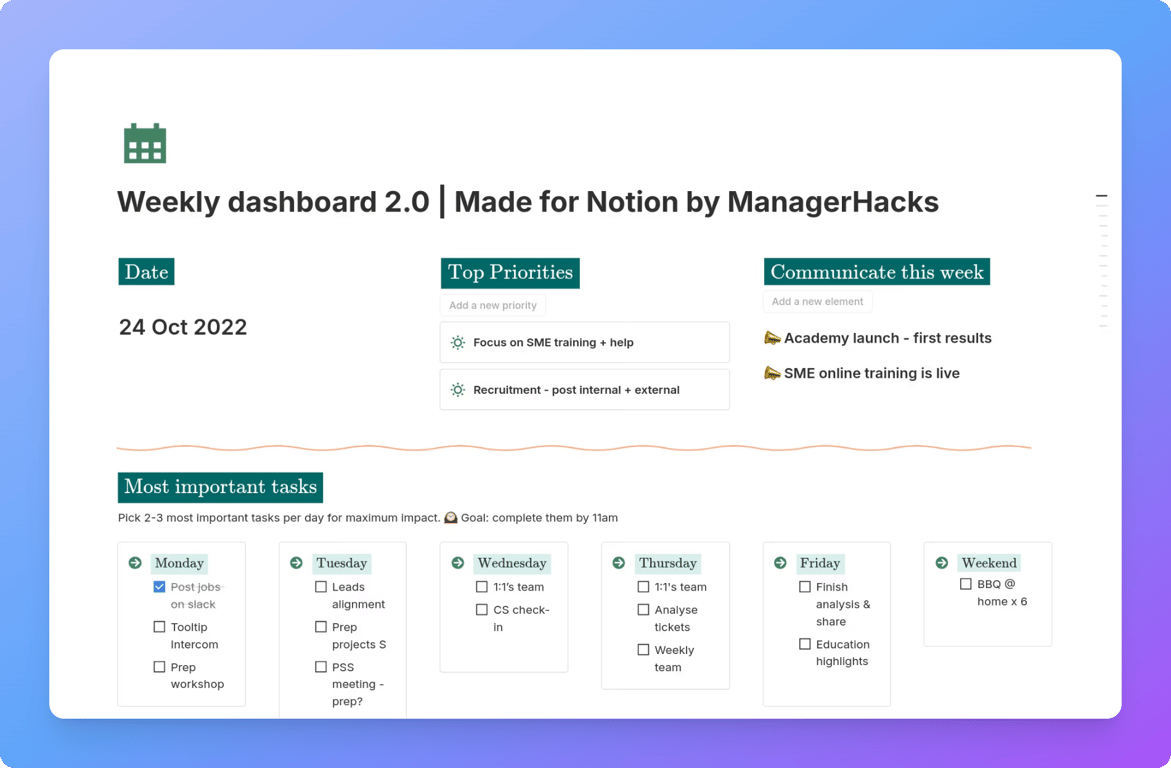Click the "Add a new priority" button

[x=491, y=305]
